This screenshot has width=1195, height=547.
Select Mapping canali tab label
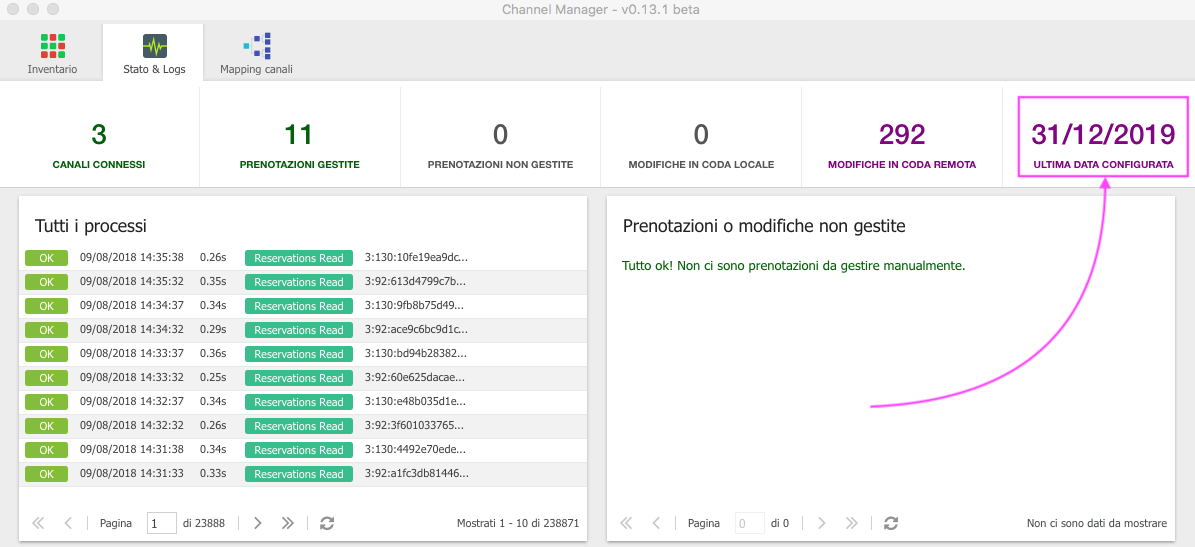[x=256, y=69]
